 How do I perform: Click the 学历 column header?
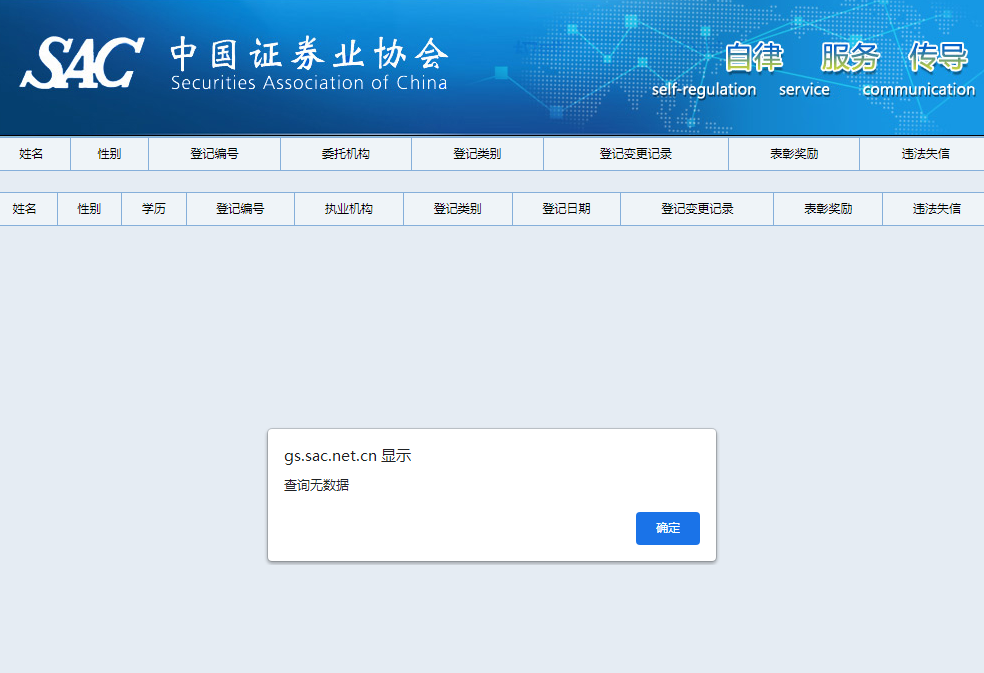pos(154,209)
